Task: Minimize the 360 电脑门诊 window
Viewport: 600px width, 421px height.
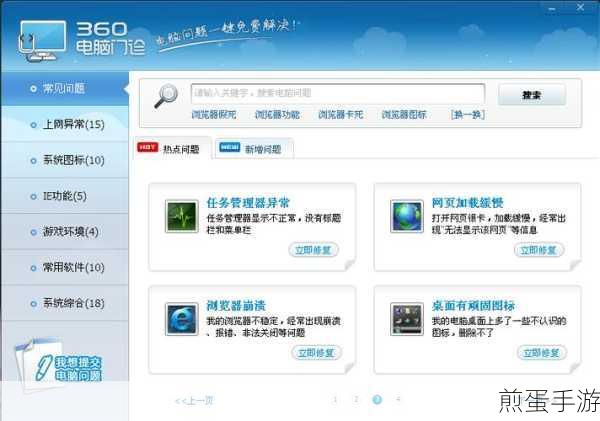Action: (553, 8)
